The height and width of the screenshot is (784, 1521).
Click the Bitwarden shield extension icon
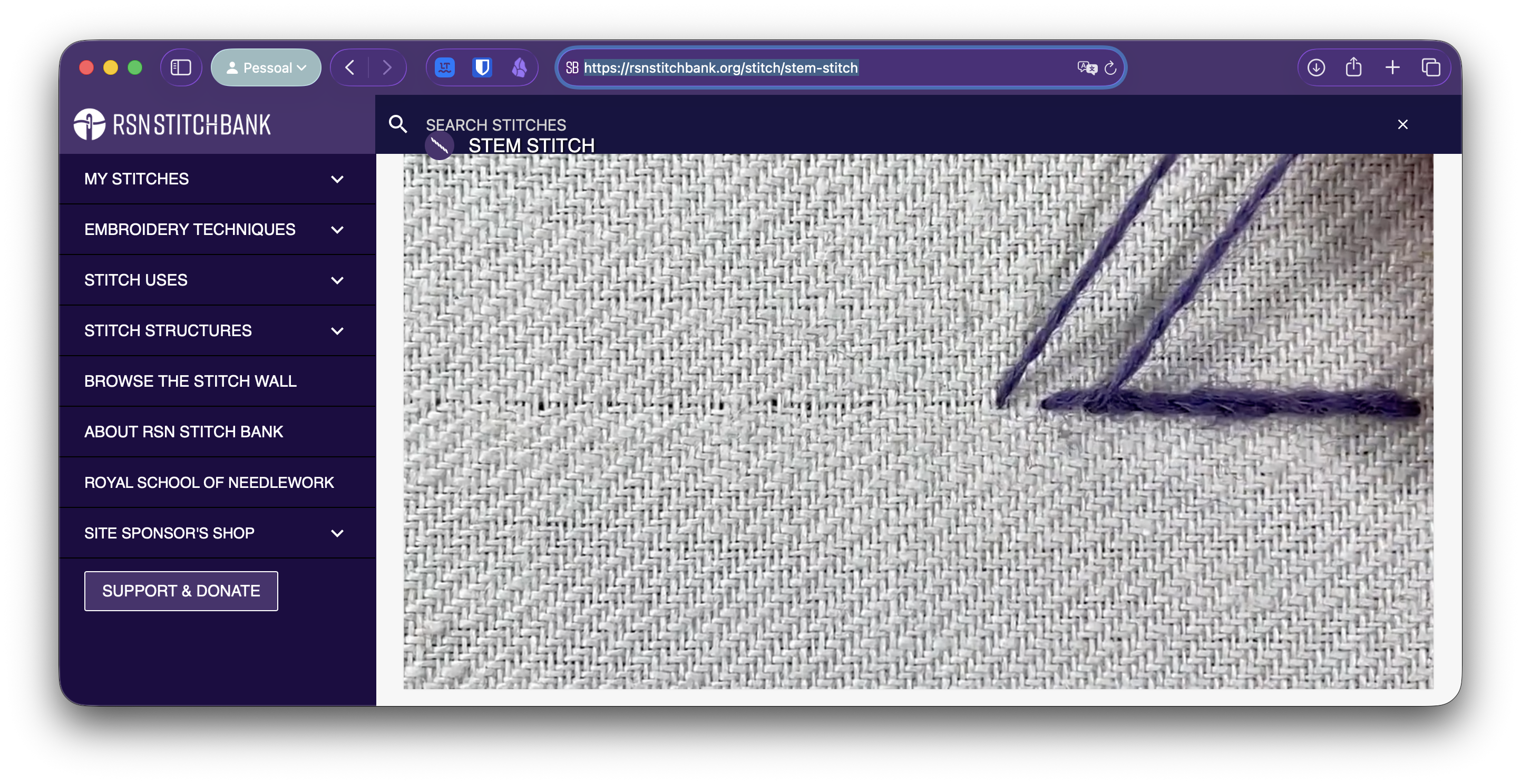pos(482,67)
